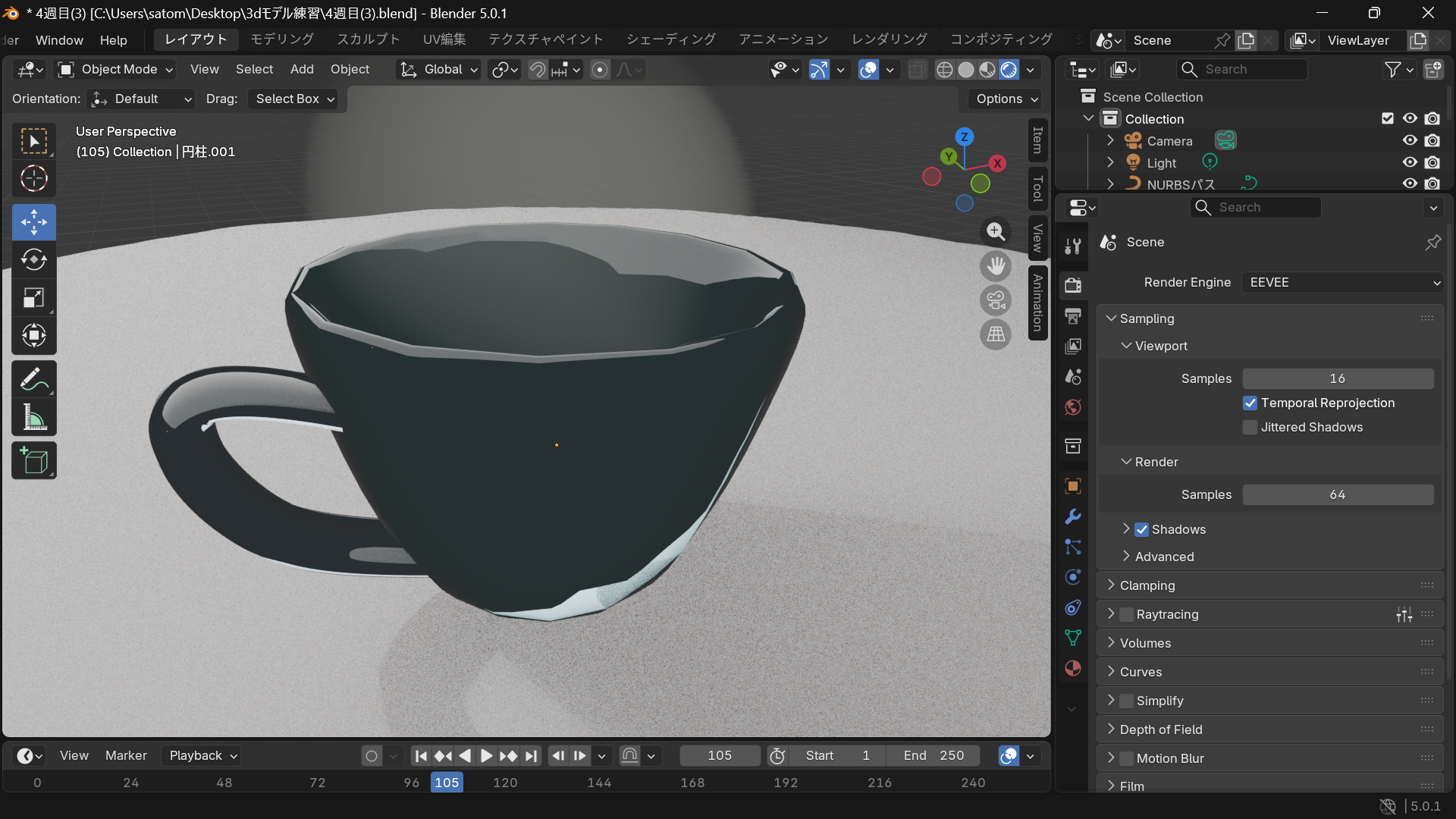Expand the Depth of Field panel
1456x819 pixels.
point(1160,730)
